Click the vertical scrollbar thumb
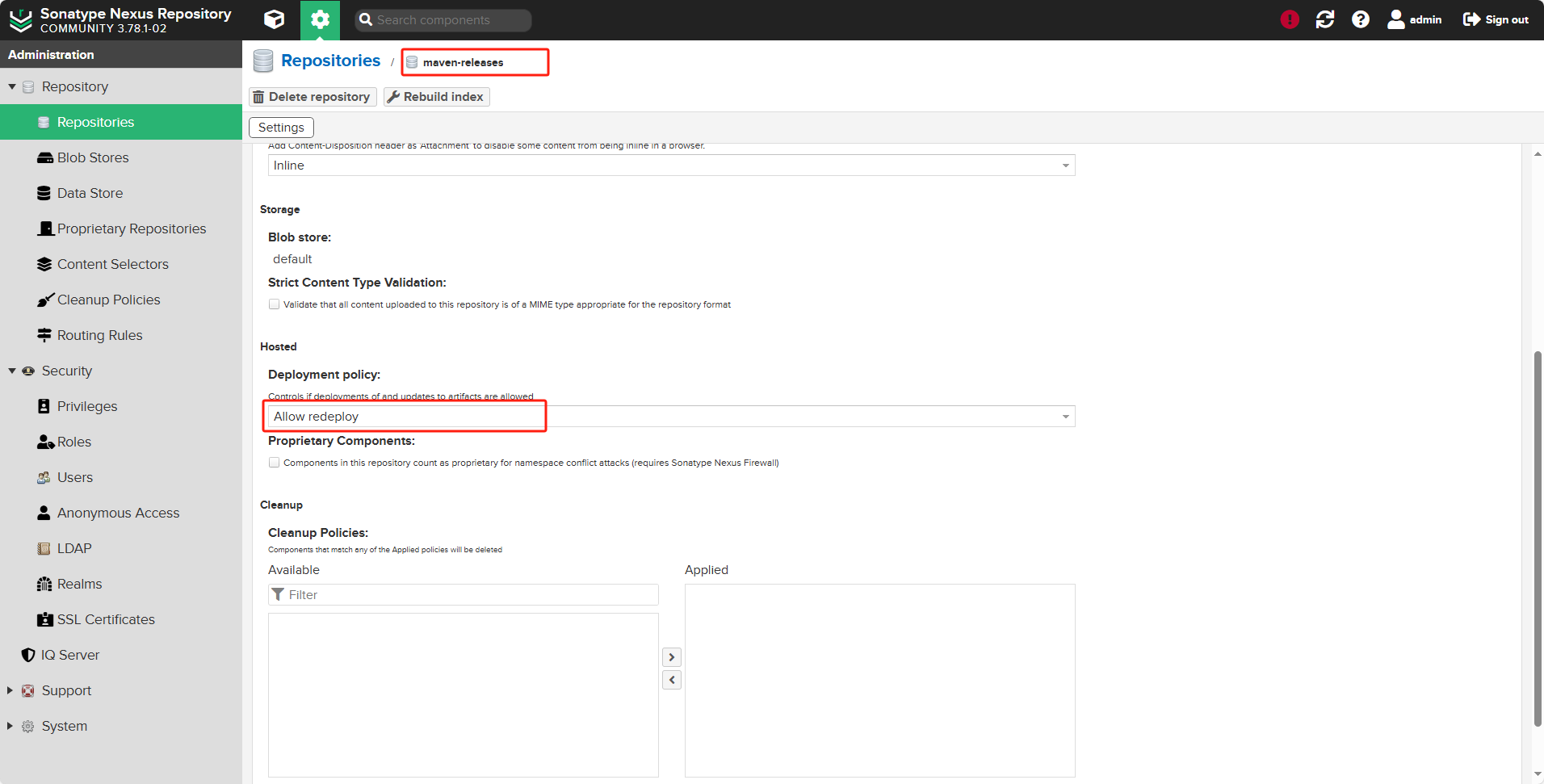1544x784 pixels. 1538,539
